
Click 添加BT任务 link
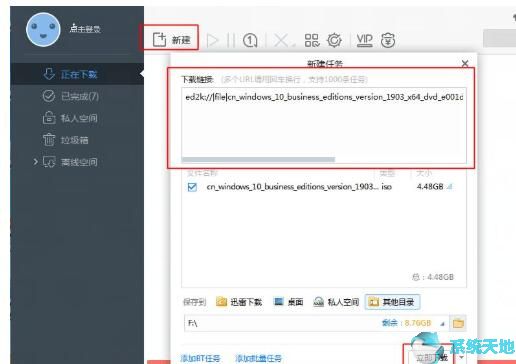201,358
